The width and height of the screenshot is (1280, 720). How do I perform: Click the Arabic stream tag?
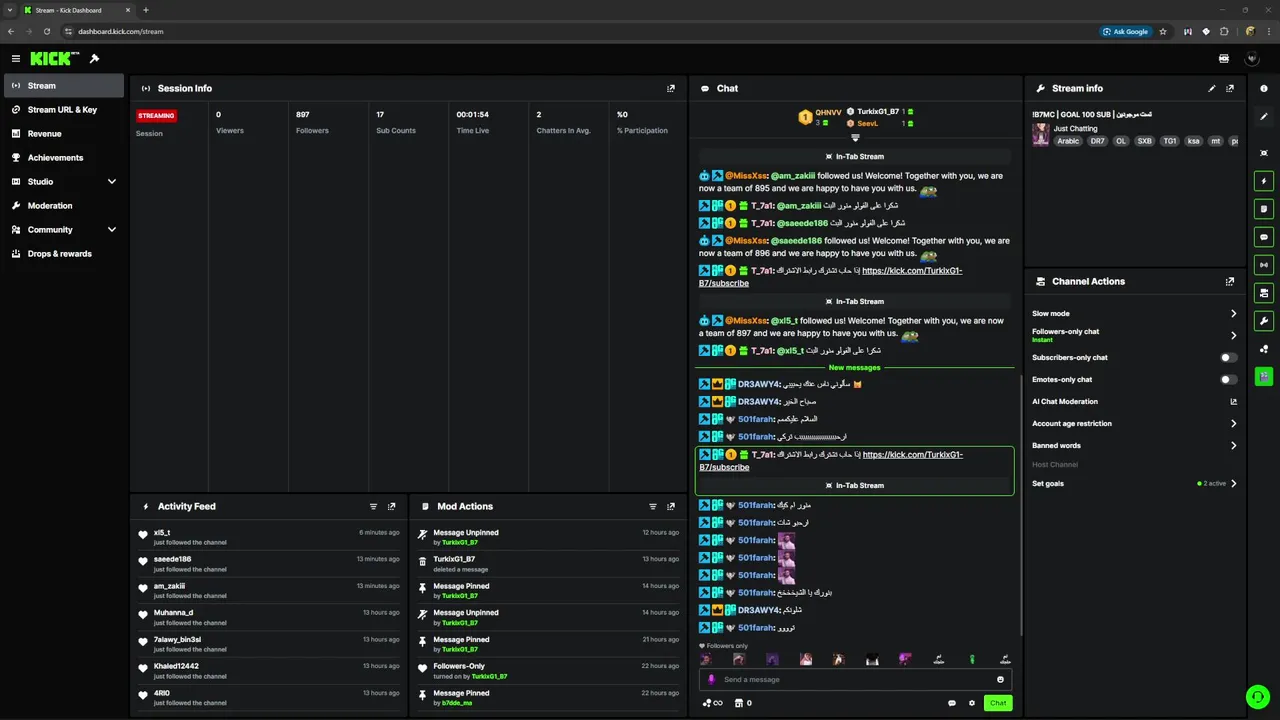[x=1068, y=141]
